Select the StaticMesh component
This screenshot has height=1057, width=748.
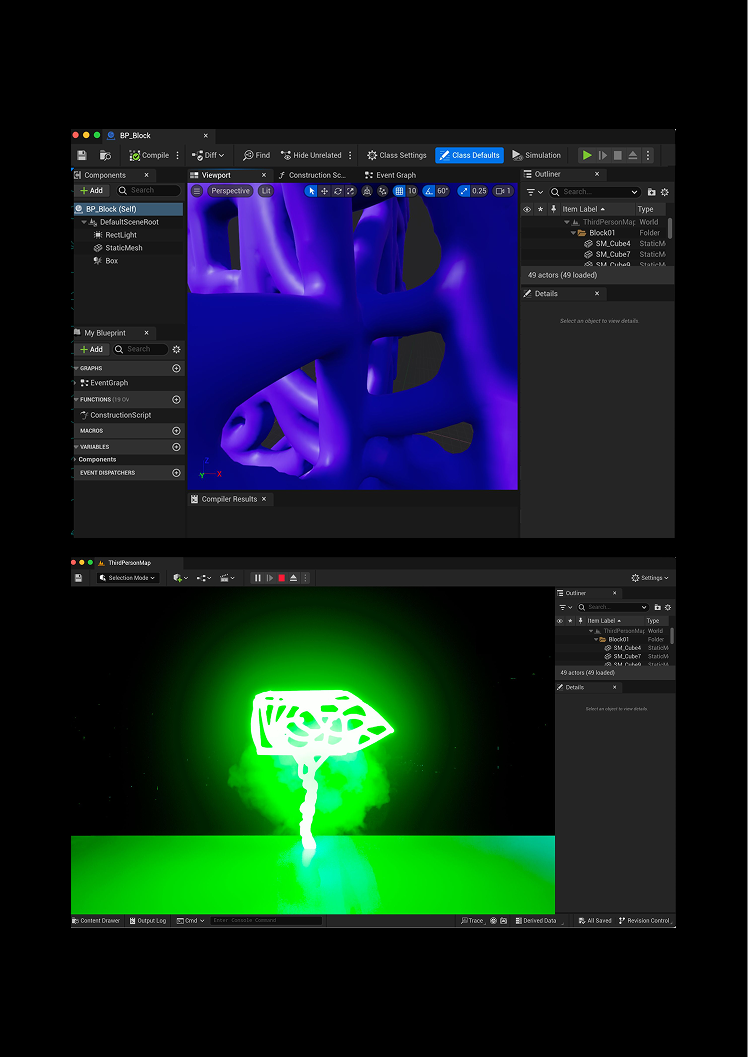(x=123, y=247)
